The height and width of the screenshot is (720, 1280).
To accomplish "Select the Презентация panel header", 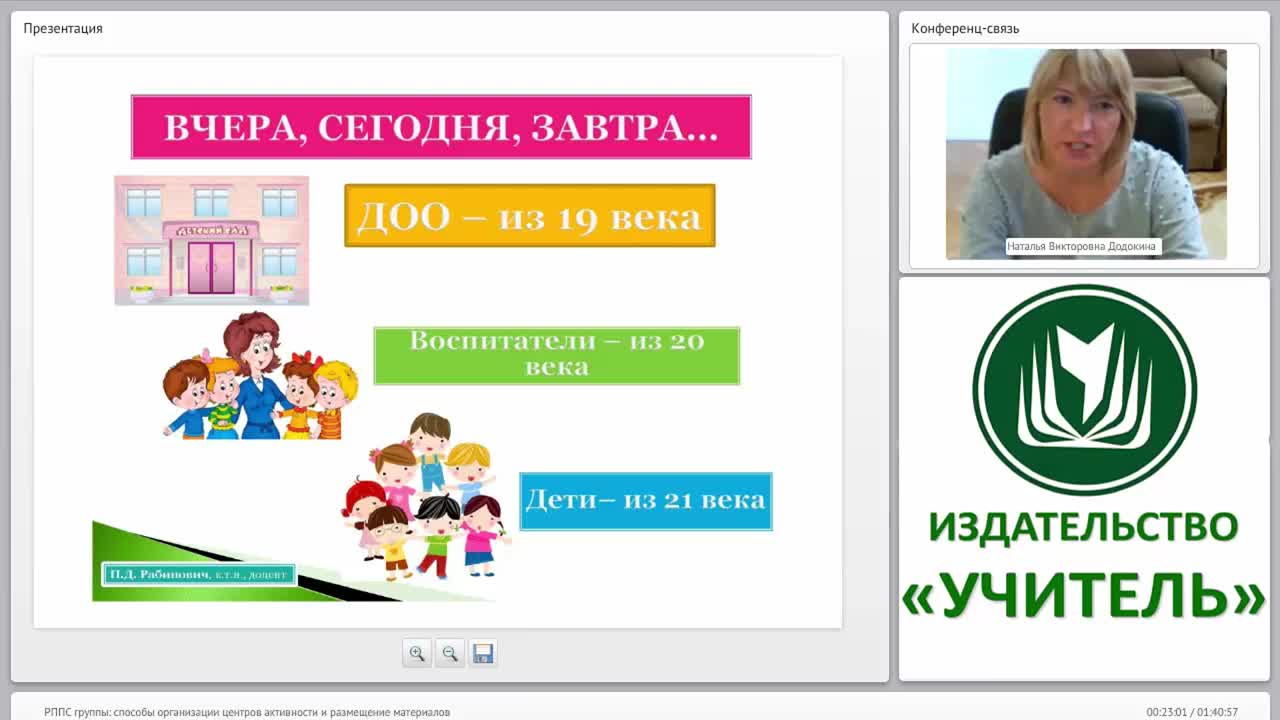I will point(63,28).
